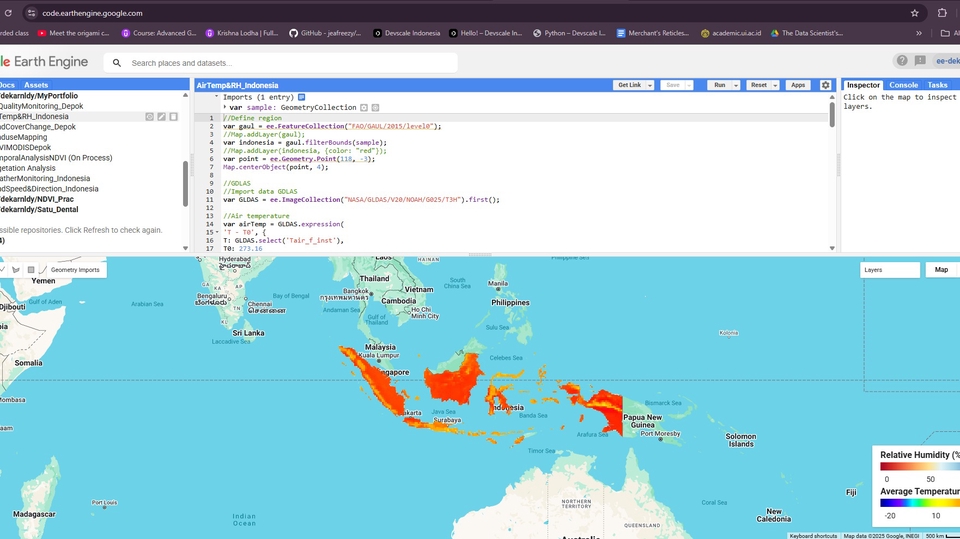Open Meet the origami YouTube bookmark
960x539 pixels.
pos(73,33)
